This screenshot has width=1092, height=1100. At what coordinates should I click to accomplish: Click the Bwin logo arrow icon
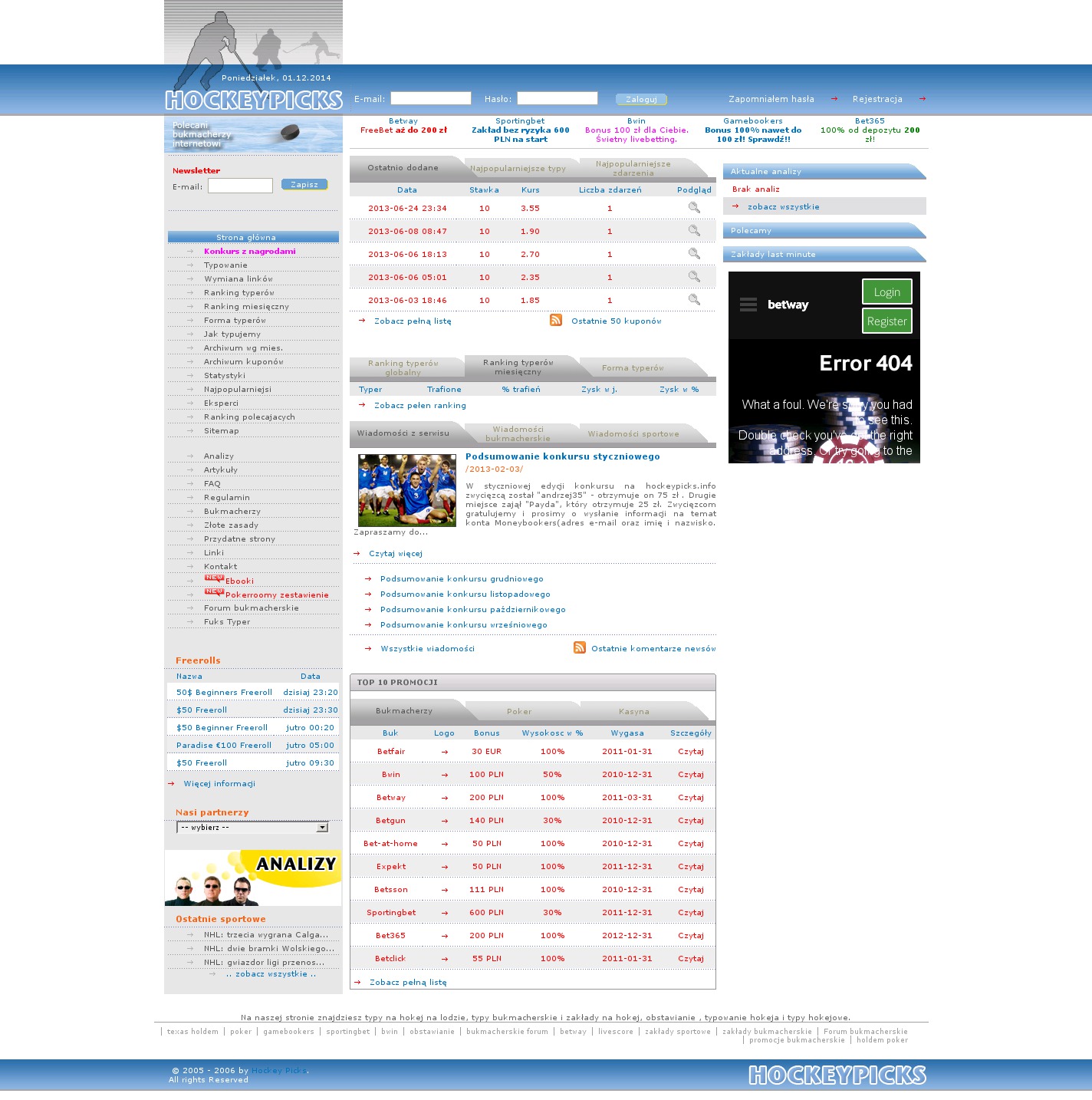tap(445, 775)
